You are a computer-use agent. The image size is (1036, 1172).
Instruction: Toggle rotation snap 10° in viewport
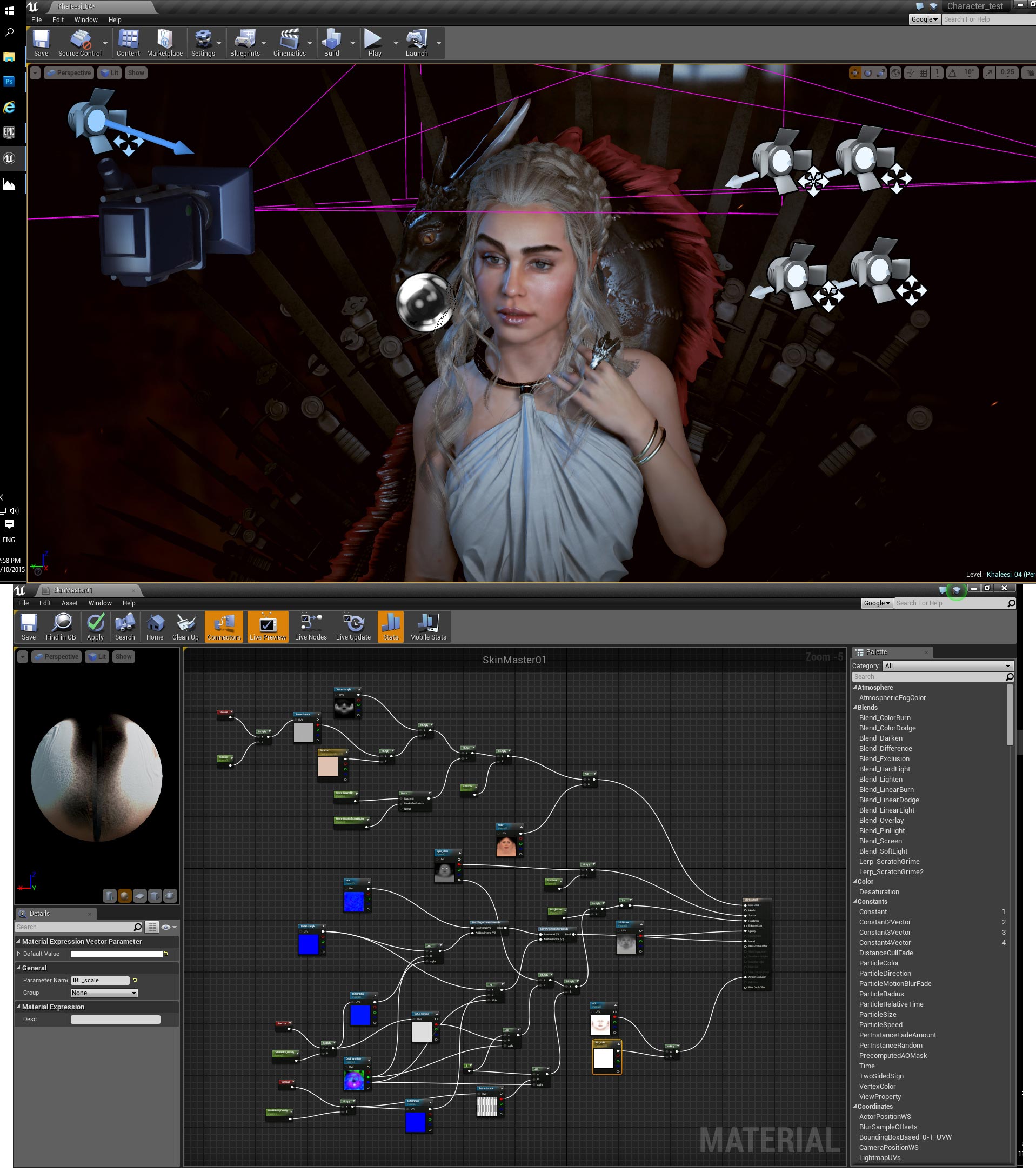click(x=969, y=73)
